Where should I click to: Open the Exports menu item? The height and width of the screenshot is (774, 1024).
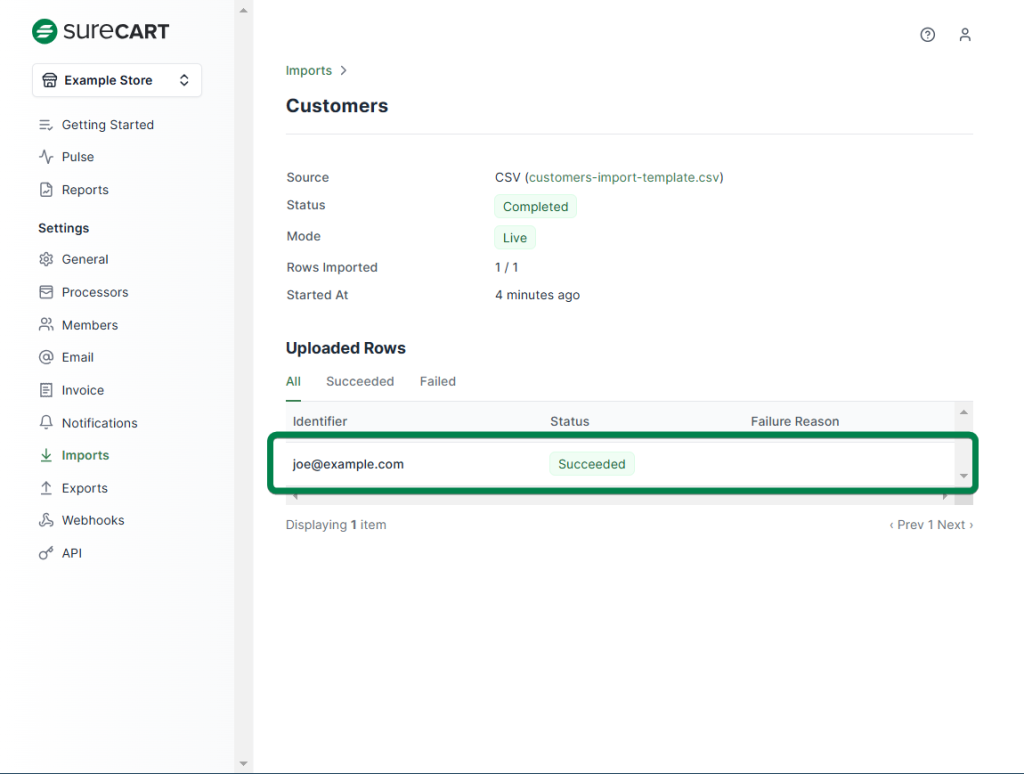click(x=84, y=488)
